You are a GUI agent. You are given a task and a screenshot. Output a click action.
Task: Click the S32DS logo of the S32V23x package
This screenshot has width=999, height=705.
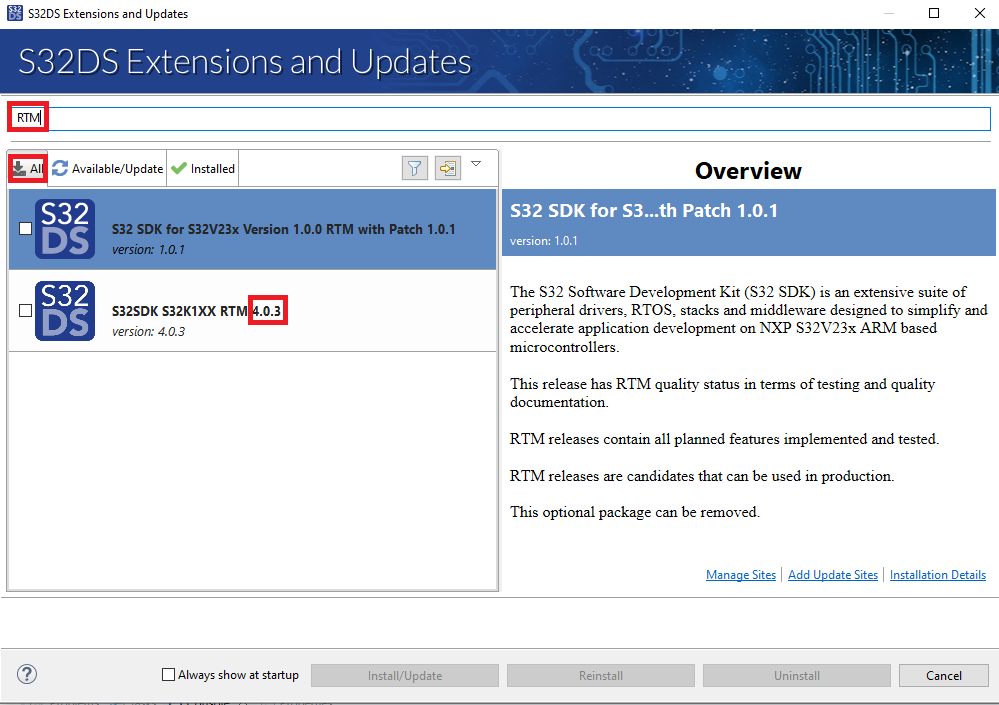click(x=64, y=229)
